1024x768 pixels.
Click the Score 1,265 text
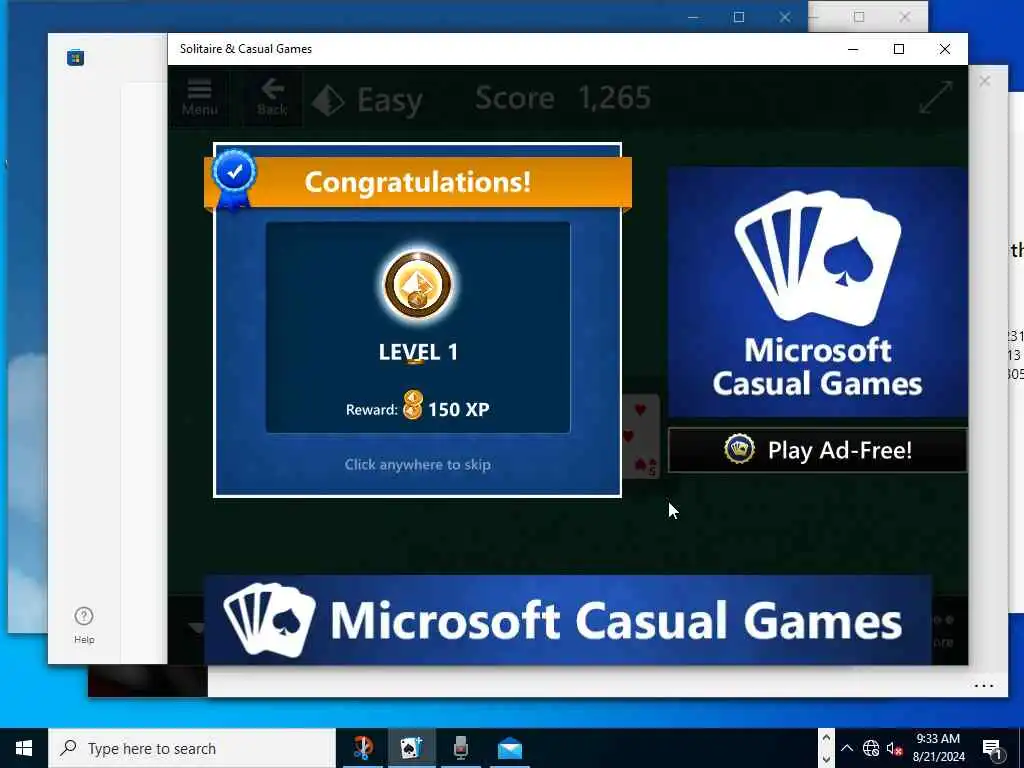[x=562, y=98]
